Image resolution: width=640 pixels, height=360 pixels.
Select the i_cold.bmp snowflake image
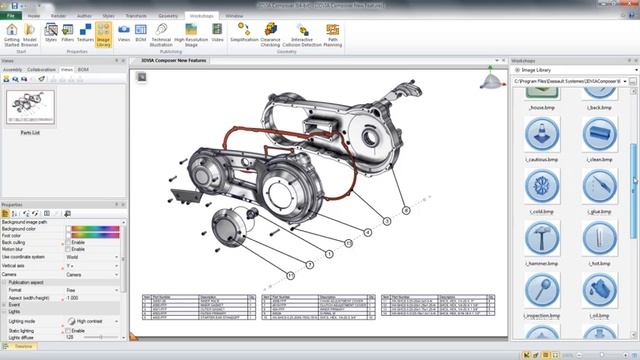542,186
